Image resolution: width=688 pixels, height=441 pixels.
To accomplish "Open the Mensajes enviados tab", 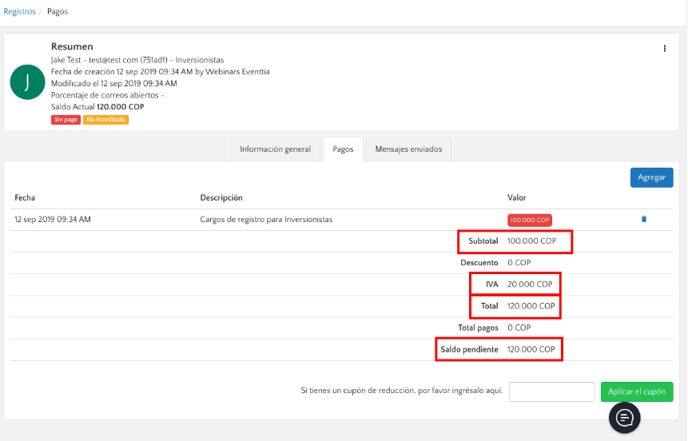I will (407, 149).
